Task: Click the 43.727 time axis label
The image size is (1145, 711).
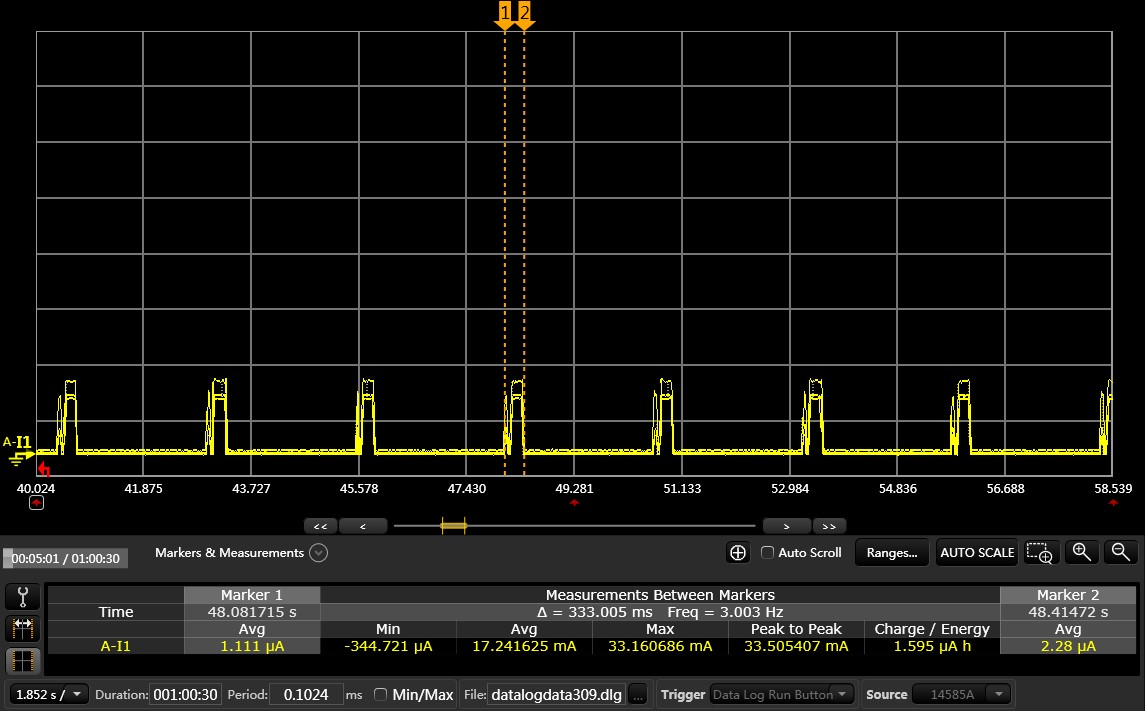Action: click(x=251, y=488)
